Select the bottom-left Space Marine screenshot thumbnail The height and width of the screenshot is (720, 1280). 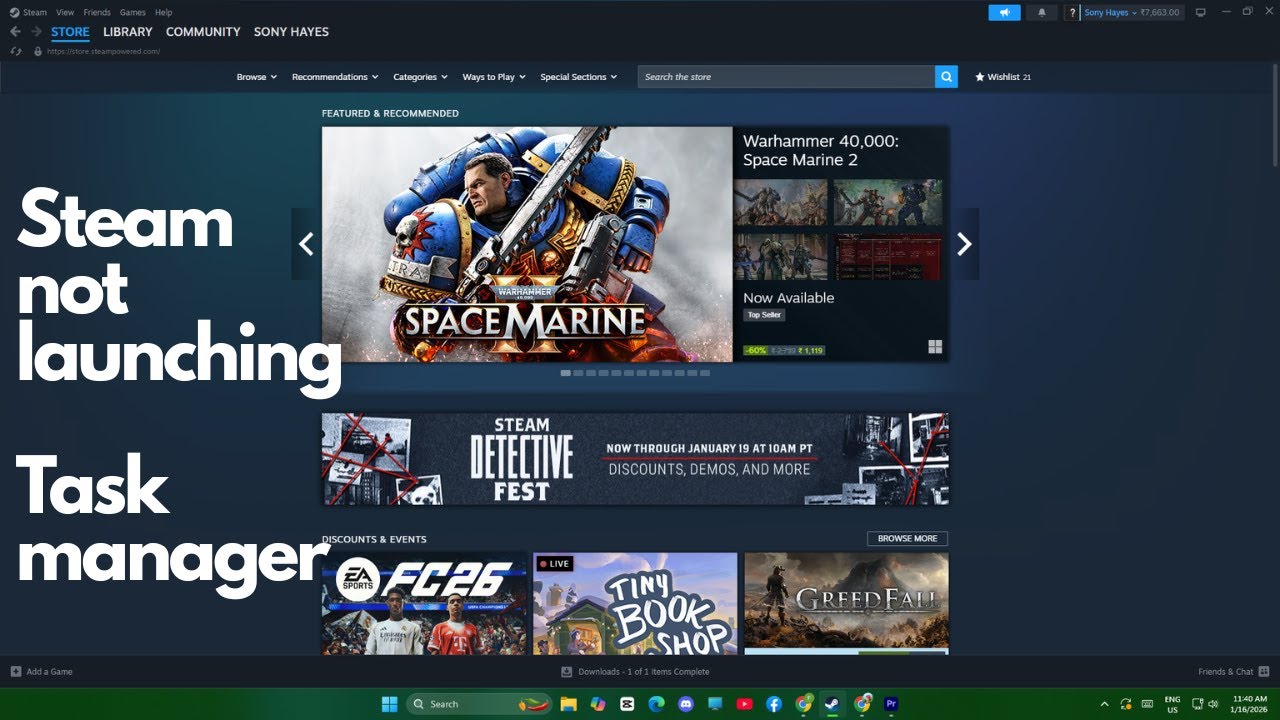tap(781, 257)
